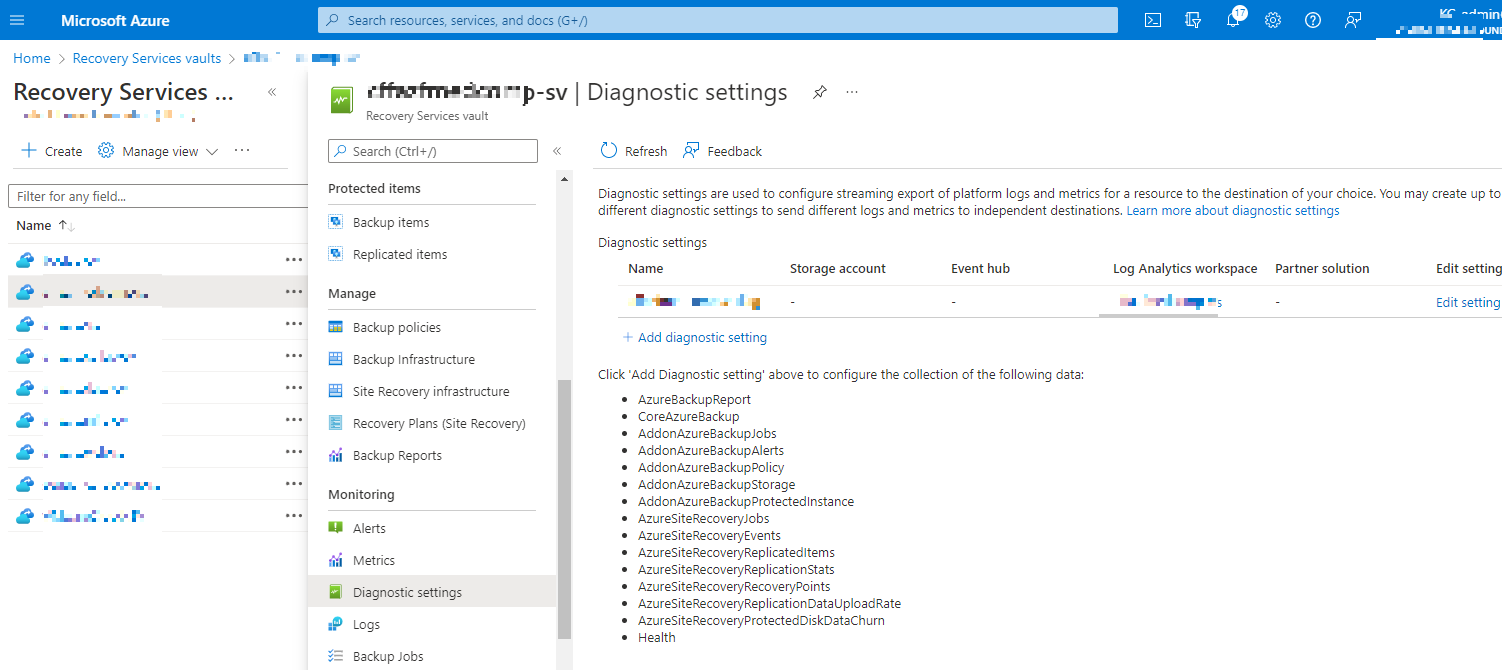This screenshot has width=1502, height=670.
Task: Click the Backup policies icon
Action: (336, 327)
